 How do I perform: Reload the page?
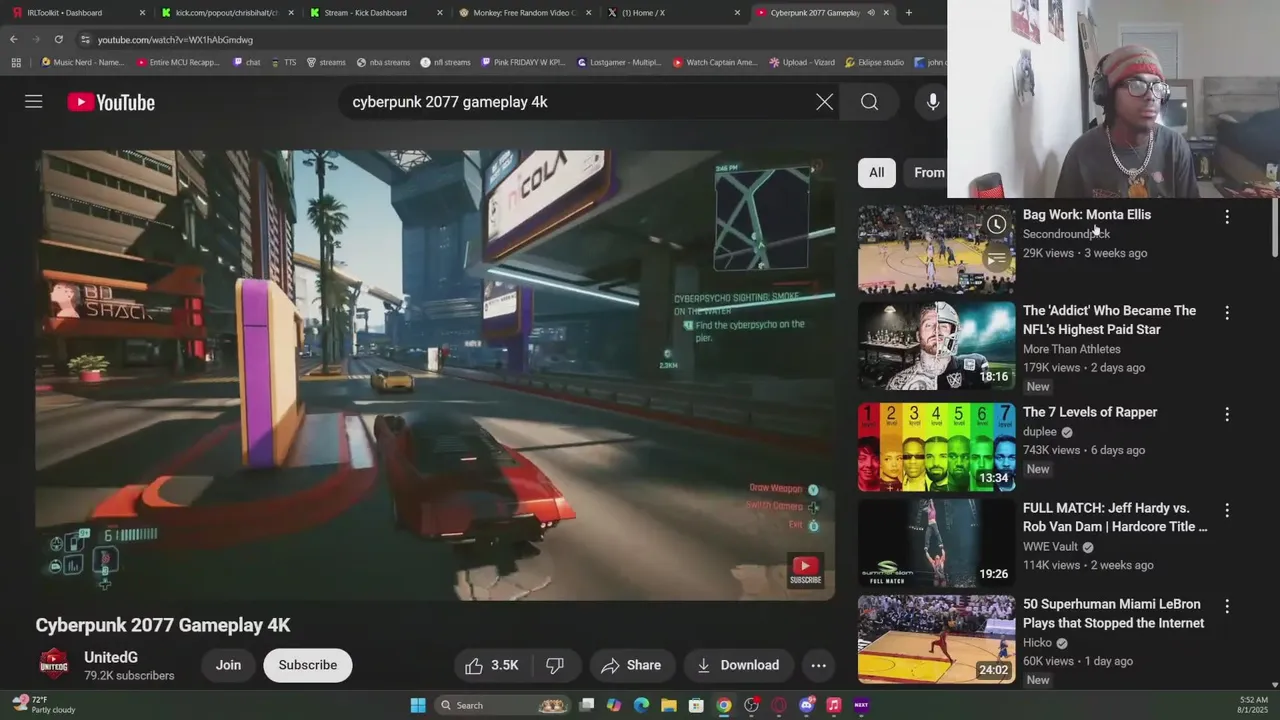pyautogui.click(x=58, y=39)
